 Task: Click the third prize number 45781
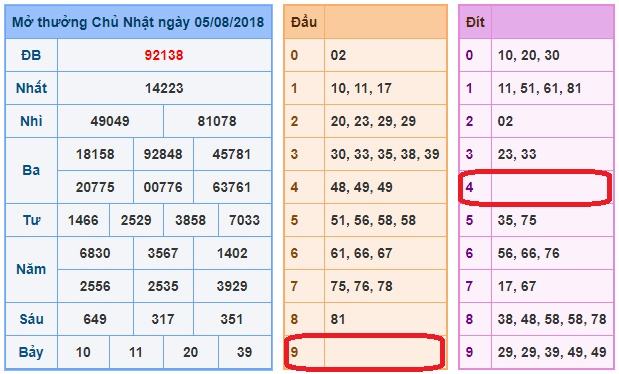[232, 154]
